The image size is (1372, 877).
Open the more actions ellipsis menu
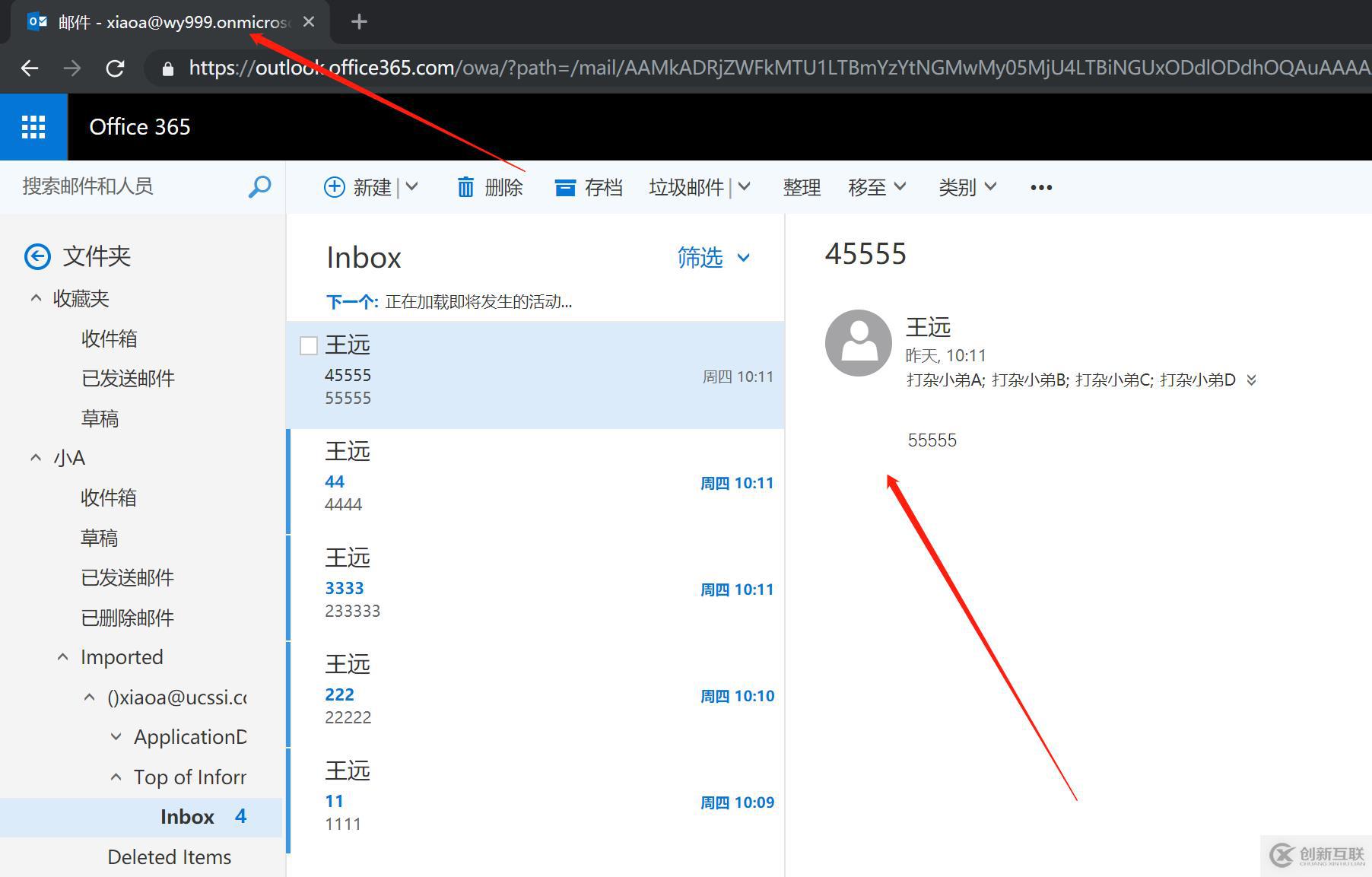coord(1041,187)
